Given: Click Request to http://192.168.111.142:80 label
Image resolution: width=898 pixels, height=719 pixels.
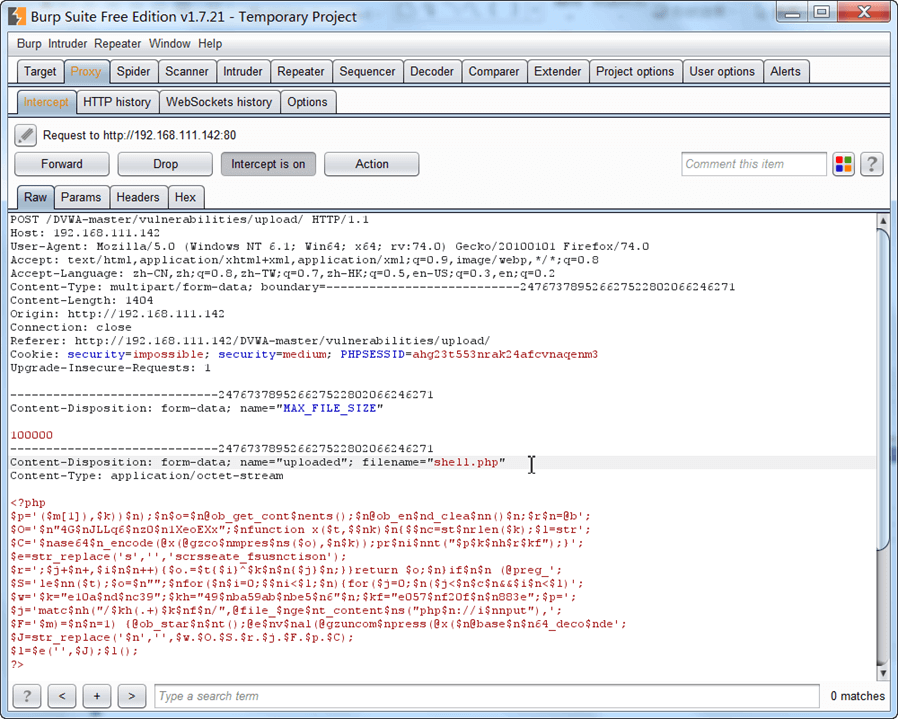Looking at the screenshot, I should click(x=139, y=135).
